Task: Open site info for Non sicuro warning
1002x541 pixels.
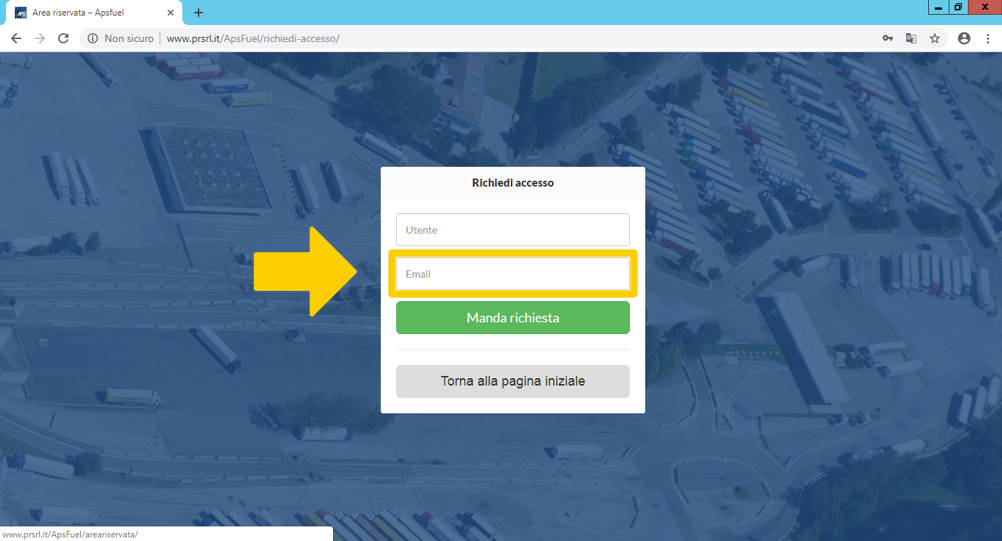Action: (x=93, y=38)
